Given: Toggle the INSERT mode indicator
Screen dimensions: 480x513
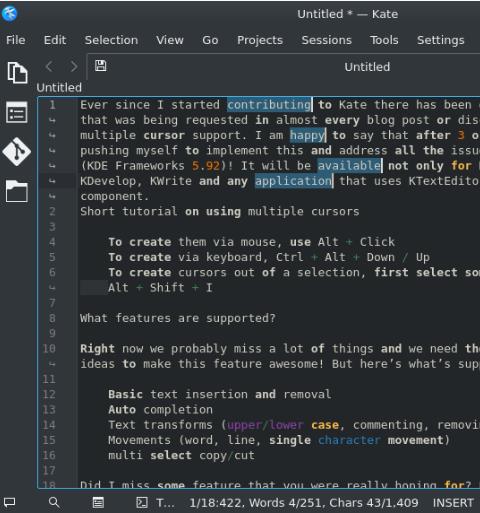Looking at the screenshot, I should coord(453,502).
